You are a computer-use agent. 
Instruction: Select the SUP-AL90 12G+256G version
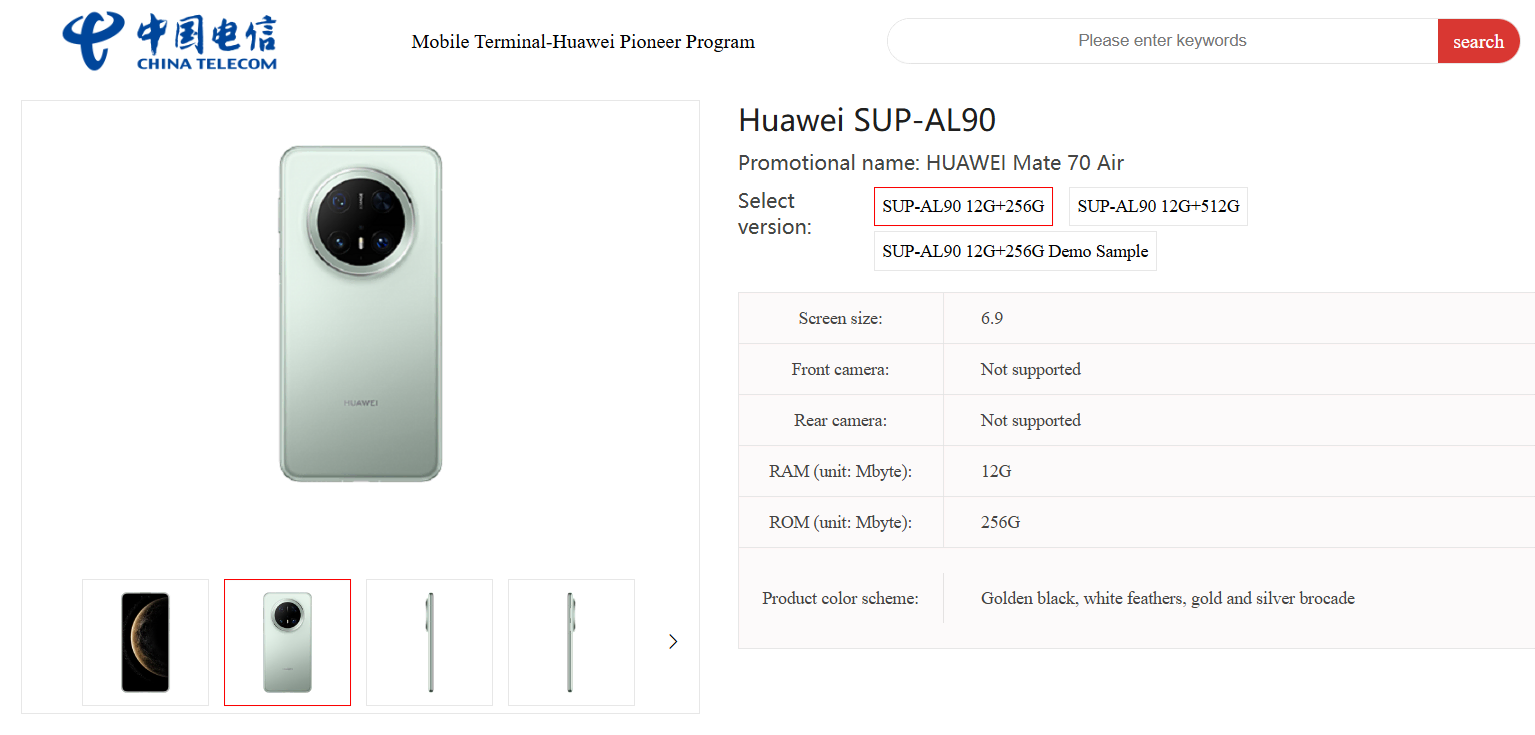click(962, 206)
